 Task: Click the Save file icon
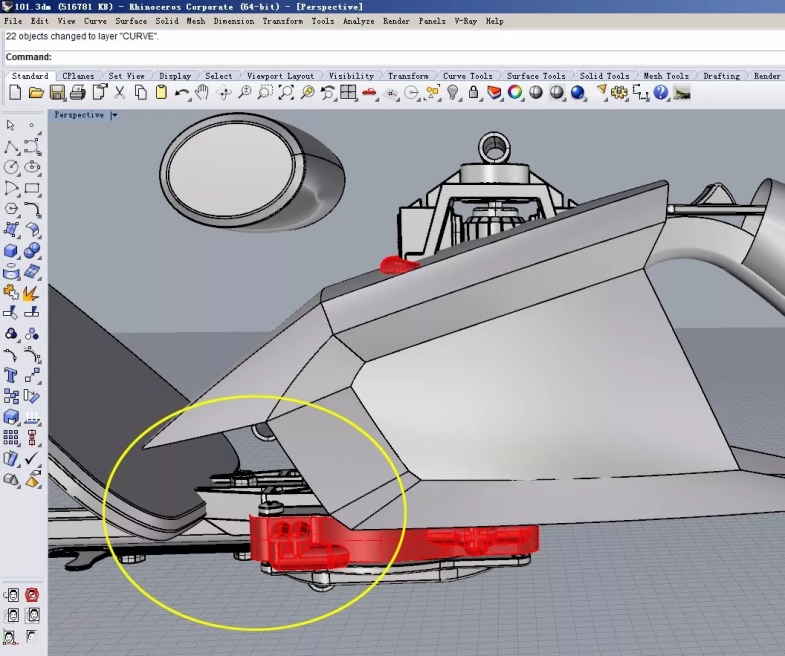pyautogui.click(x=57, y=93)
